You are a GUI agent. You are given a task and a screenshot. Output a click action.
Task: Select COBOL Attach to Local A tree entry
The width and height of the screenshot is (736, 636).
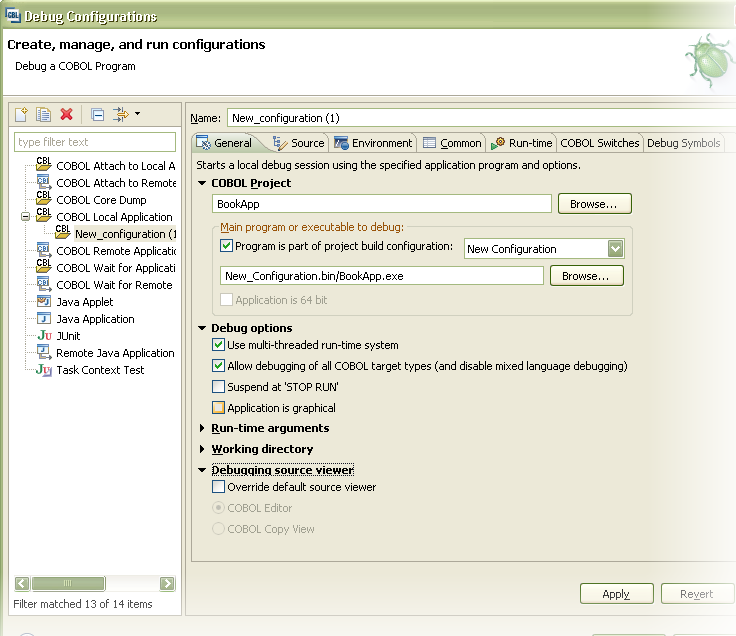(115, 166)
